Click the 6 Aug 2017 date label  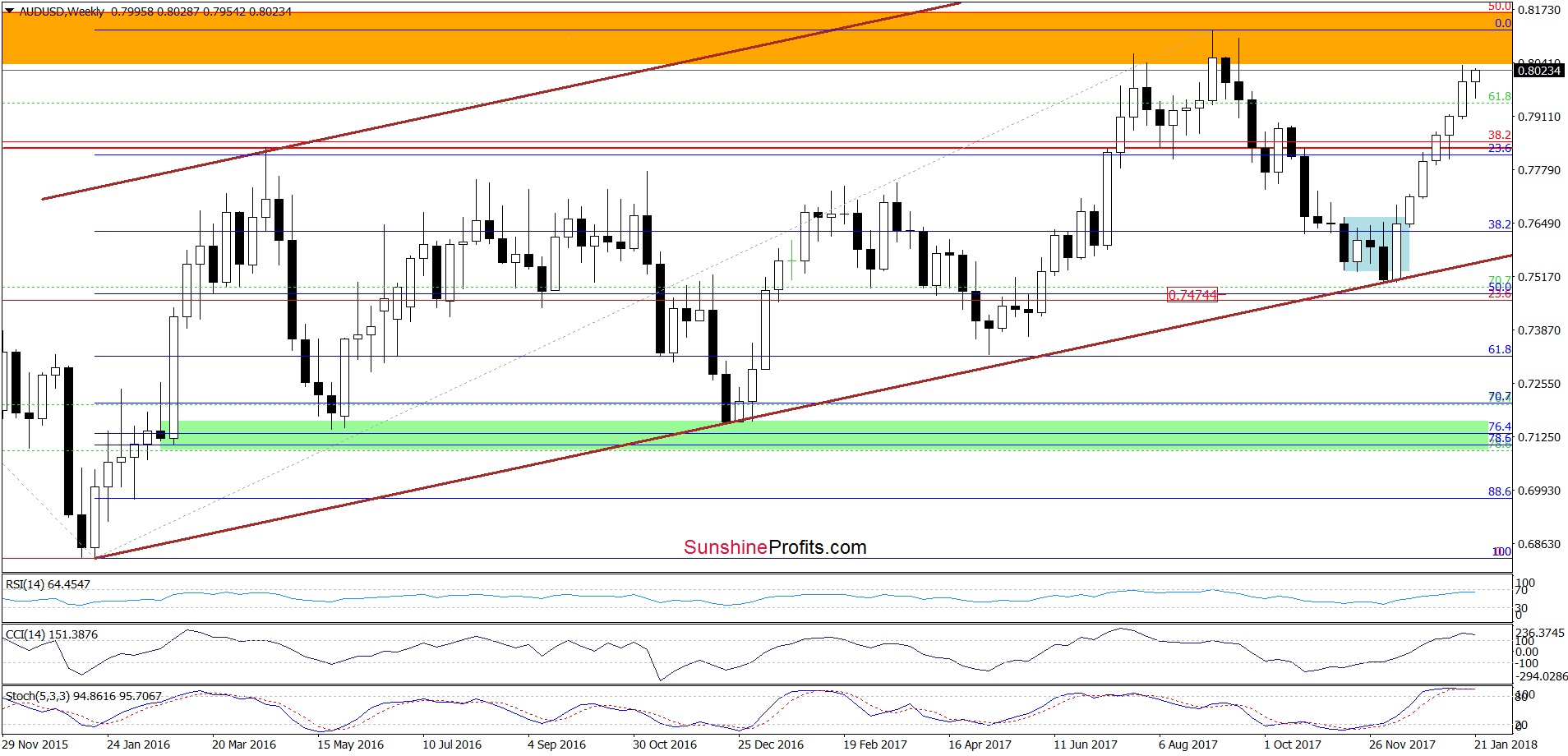coord(1188,744)
